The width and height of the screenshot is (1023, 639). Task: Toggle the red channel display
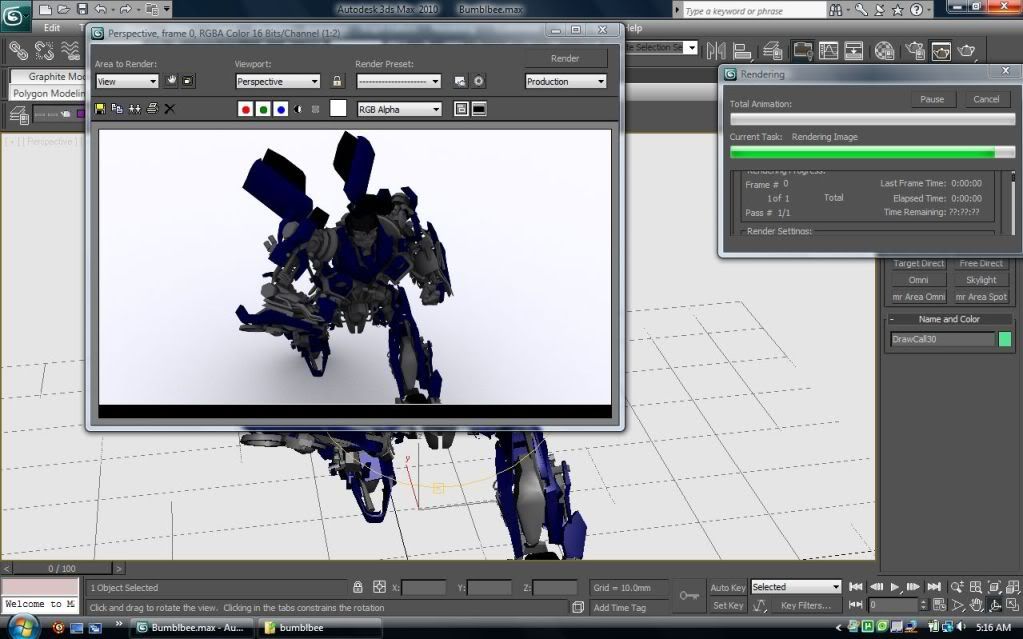pyautogui.click(x=246, y=109)
